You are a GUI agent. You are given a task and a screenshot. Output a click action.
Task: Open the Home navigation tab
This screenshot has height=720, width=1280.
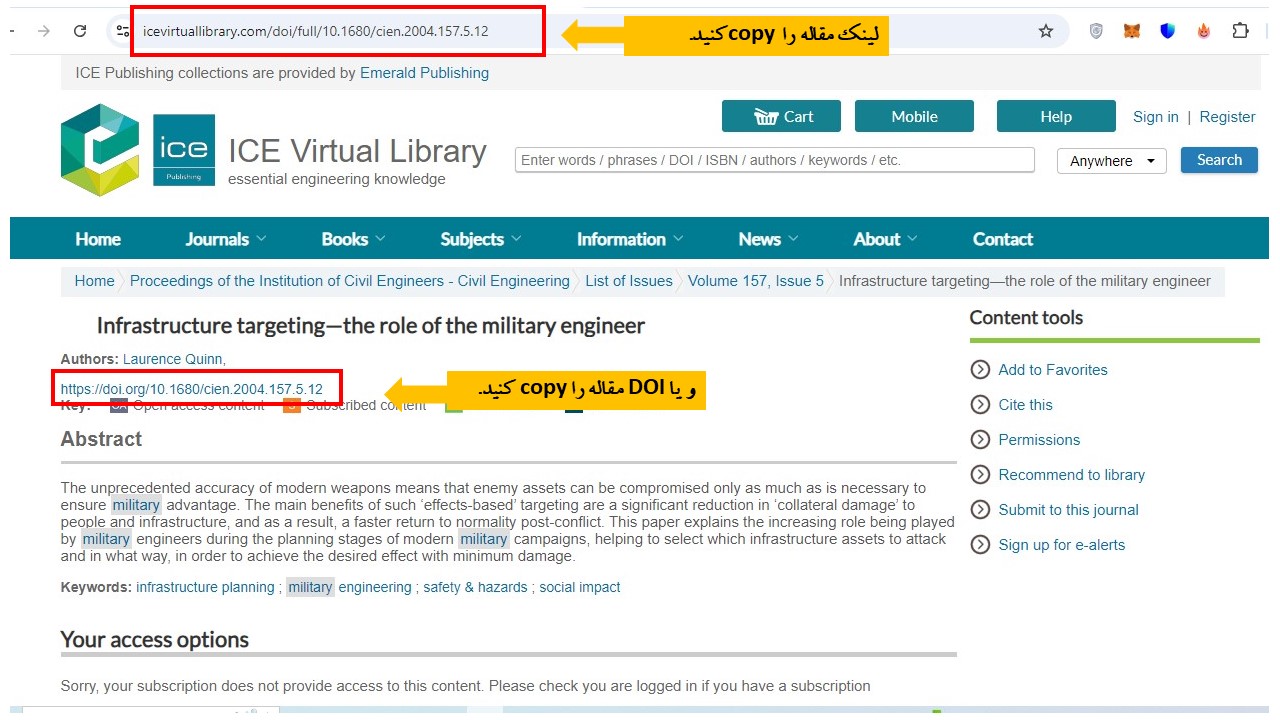(x=97, y=238)
